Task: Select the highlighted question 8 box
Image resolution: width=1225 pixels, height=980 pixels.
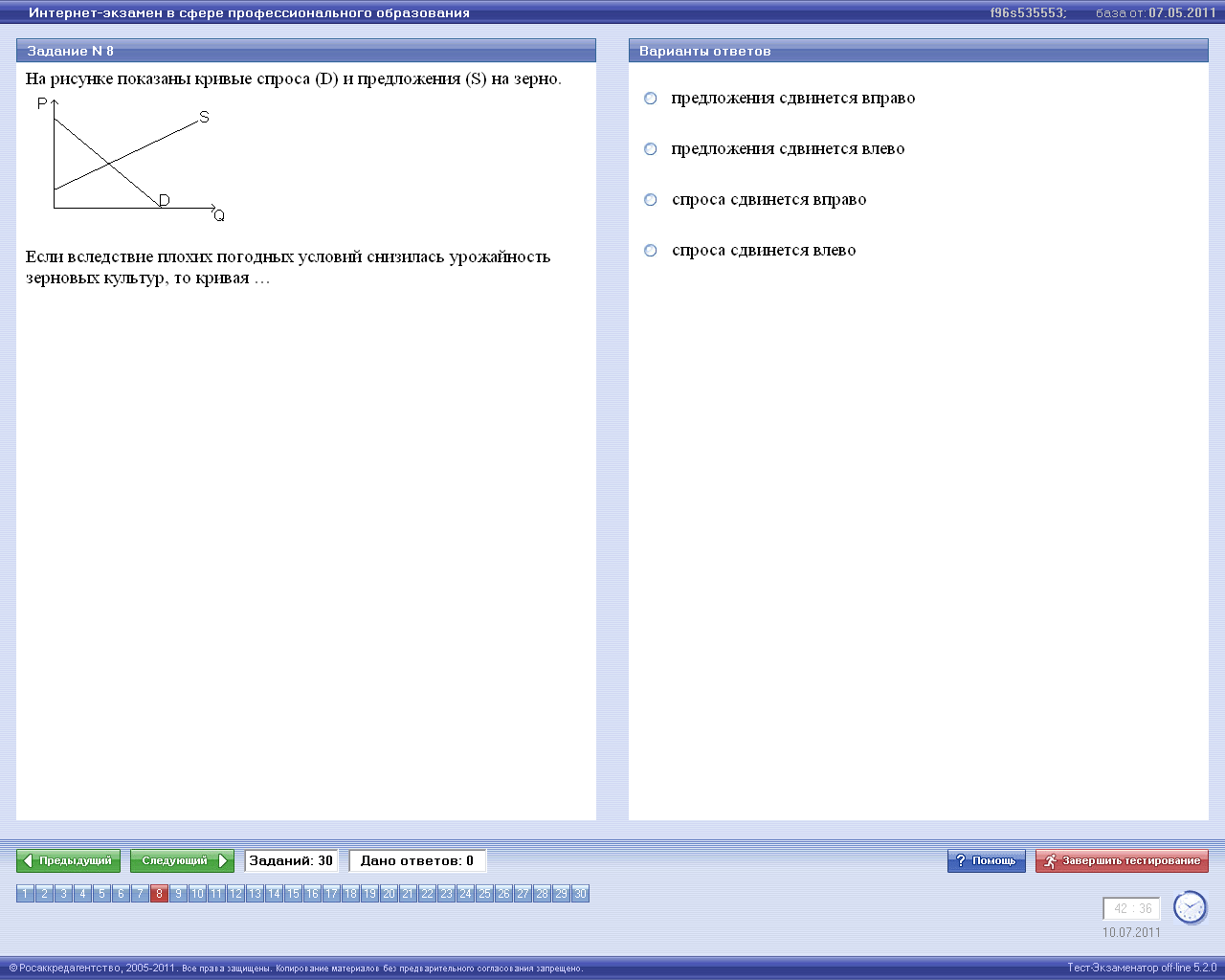Action: pos(159,894)
